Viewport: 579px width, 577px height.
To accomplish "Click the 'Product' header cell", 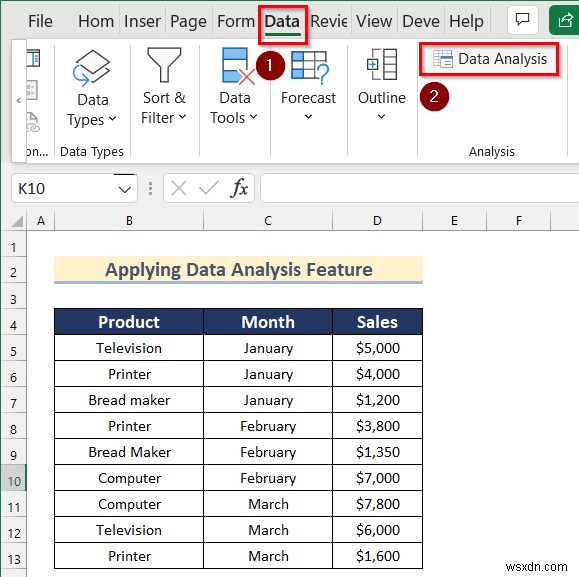I will tap(129, 322).
